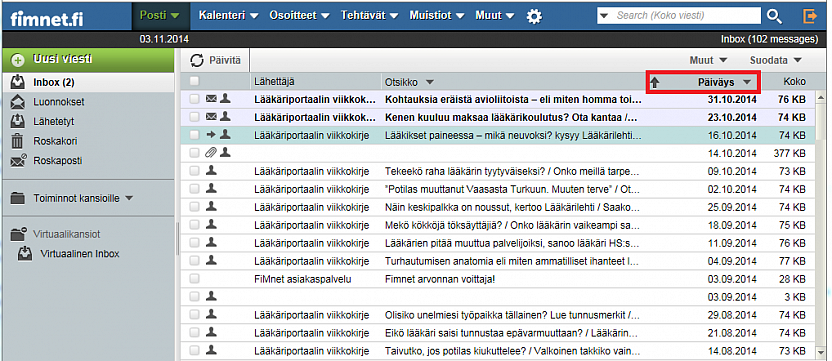Click the sort direction arrow beside Päiväys
Viewport: 832px width, 361px height.
[x=655, y=82]
